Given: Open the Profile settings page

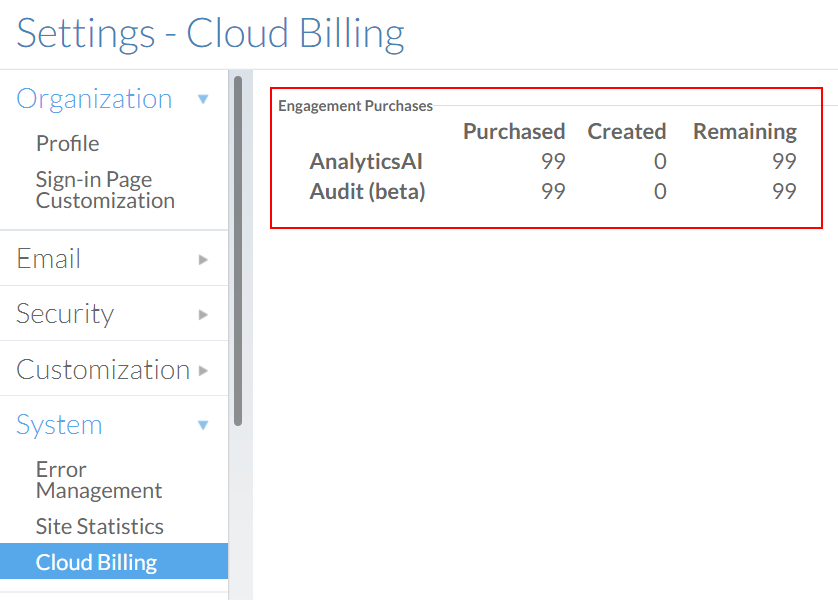Looking at the screenshot, I should coord(67,144).
